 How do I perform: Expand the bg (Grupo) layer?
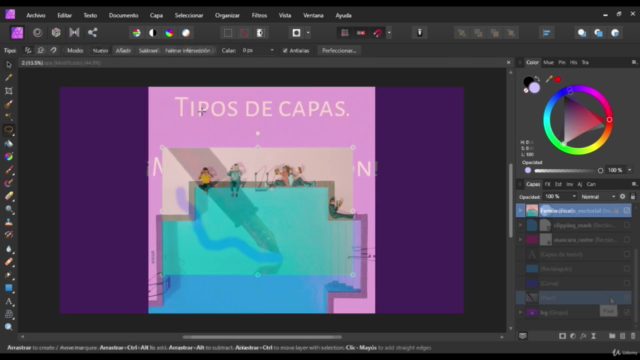point(520,312)
